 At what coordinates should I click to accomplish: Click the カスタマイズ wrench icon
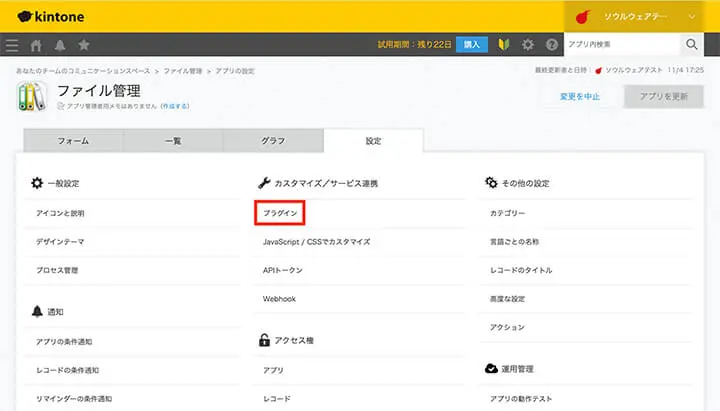point(264,183)
